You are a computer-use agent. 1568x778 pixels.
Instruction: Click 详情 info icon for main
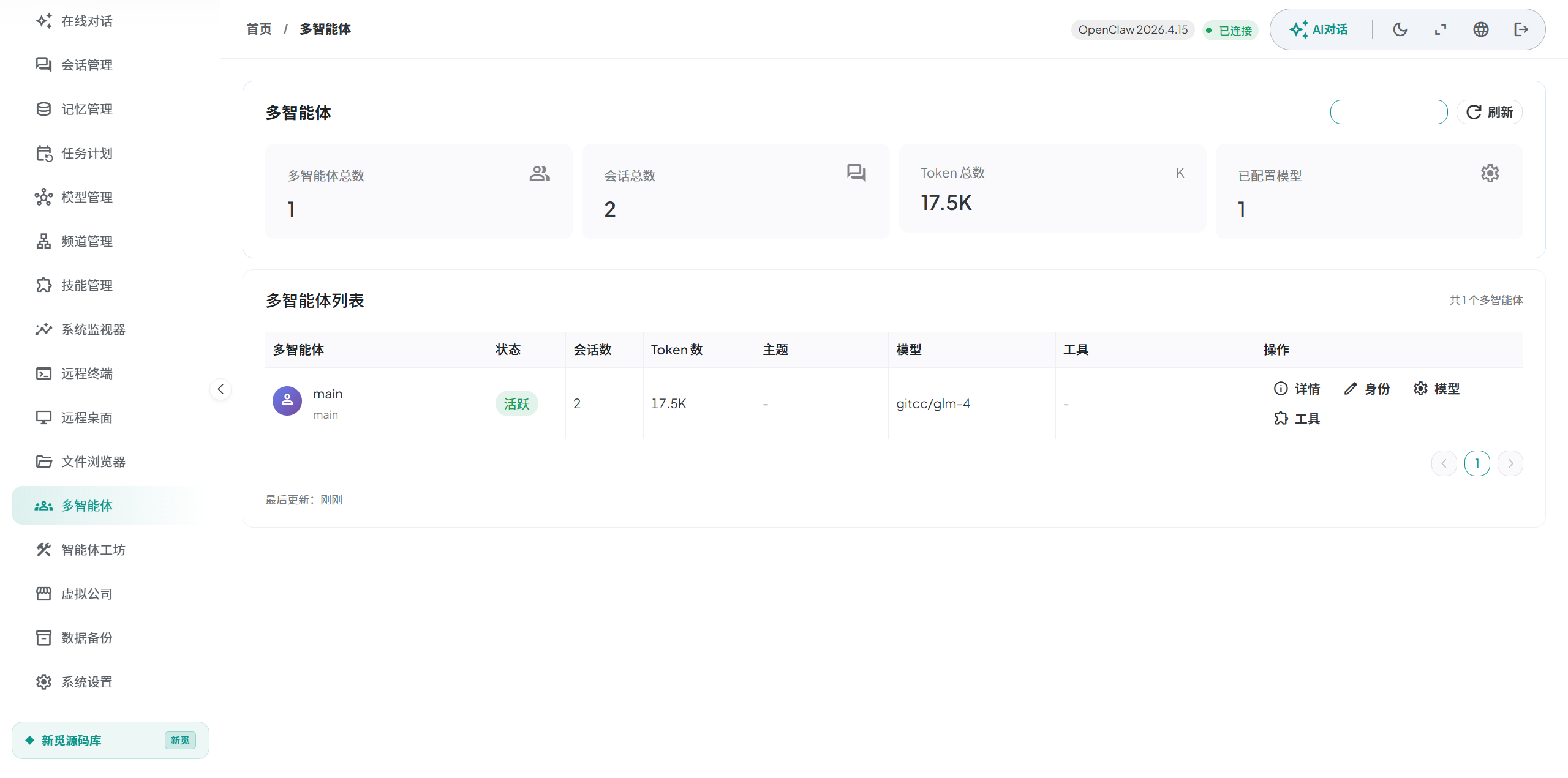[1281, 389]
